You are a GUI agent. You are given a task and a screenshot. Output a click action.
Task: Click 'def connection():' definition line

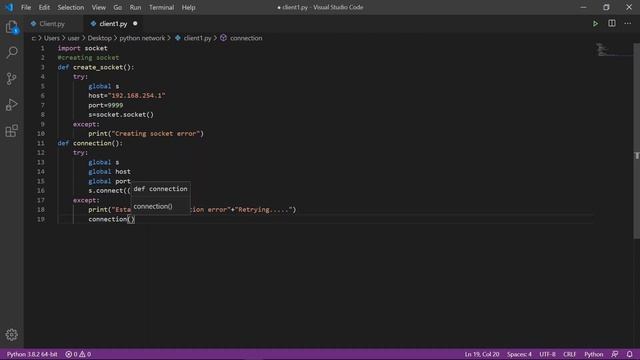[90, 143]
